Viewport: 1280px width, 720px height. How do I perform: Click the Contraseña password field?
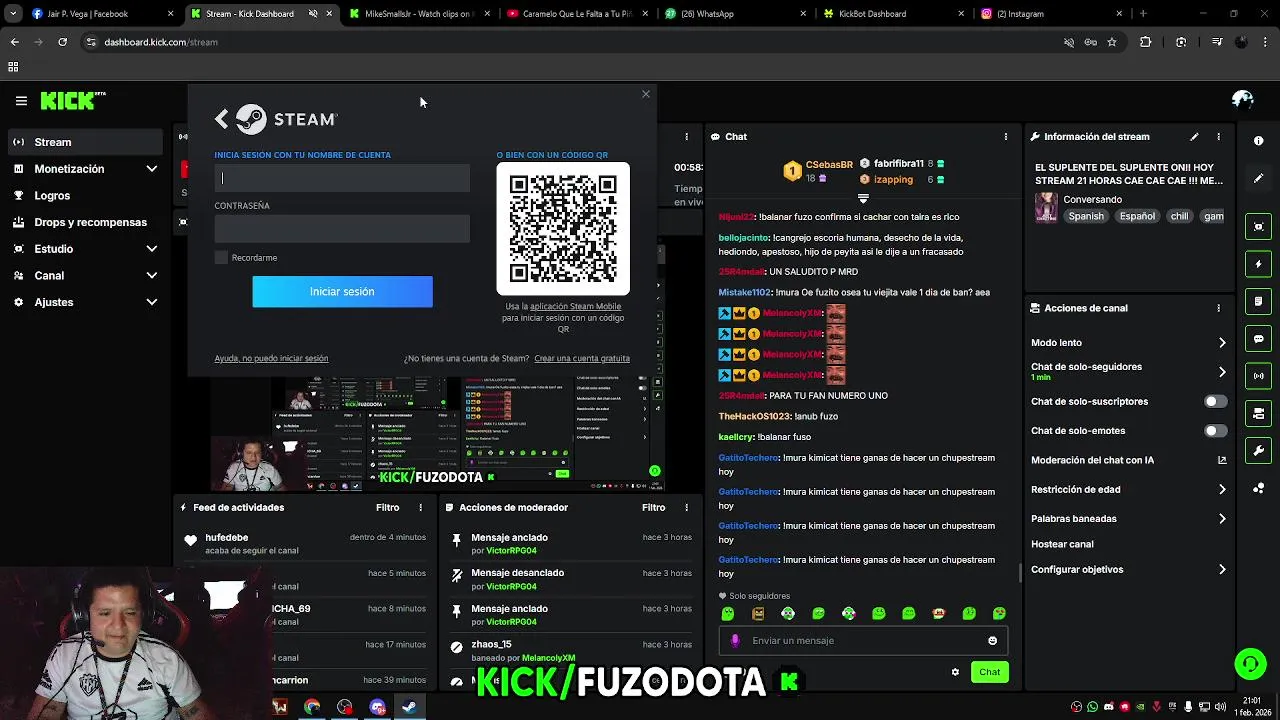[x=342, y=229]
